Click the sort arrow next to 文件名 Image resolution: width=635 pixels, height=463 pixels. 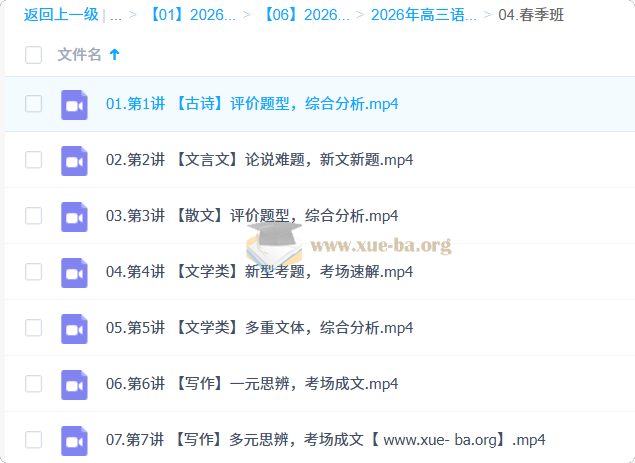pos(114,55)
